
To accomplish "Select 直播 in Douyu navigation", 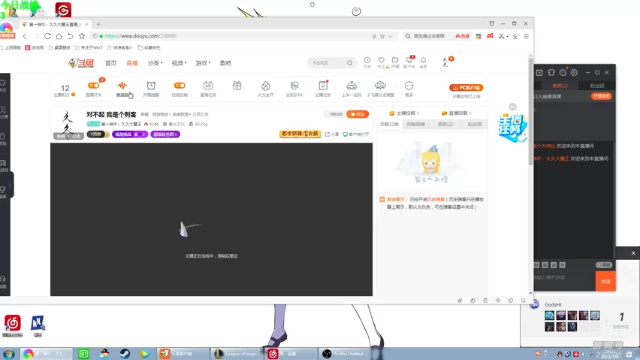I will pos(132,63).
